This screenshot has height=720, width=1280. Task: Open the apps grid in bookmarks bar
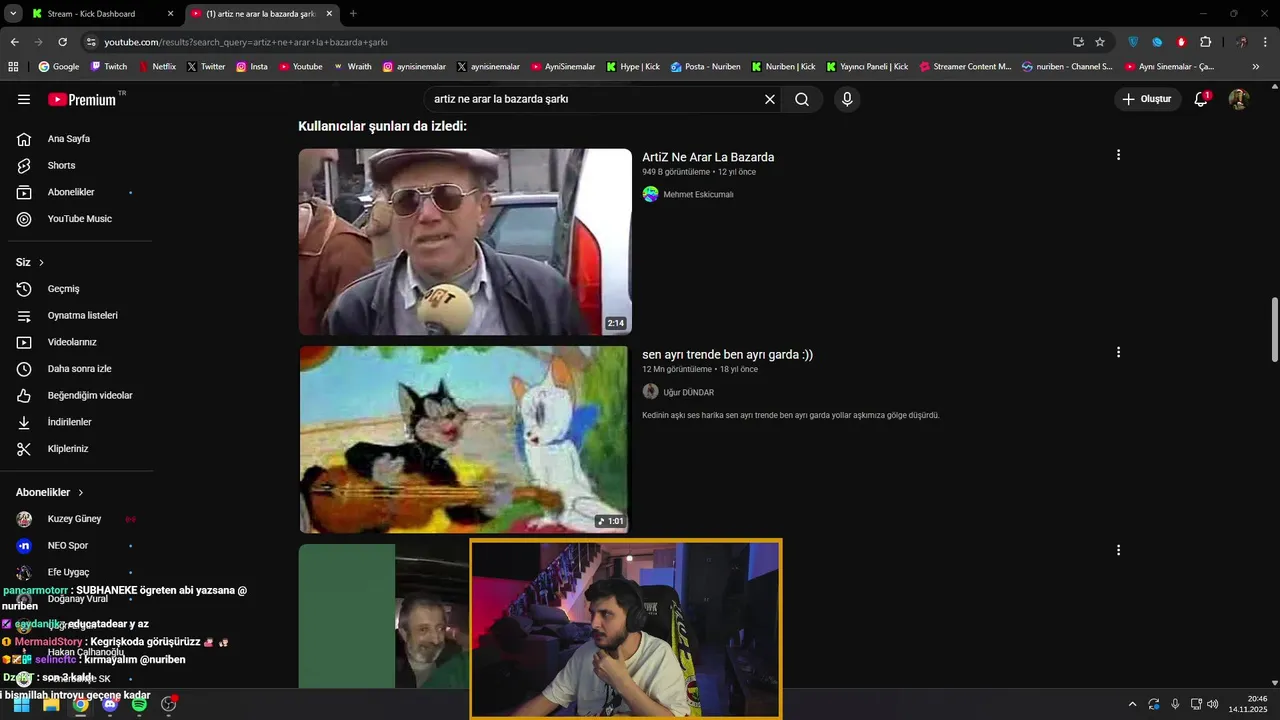[x=13, y=67]
